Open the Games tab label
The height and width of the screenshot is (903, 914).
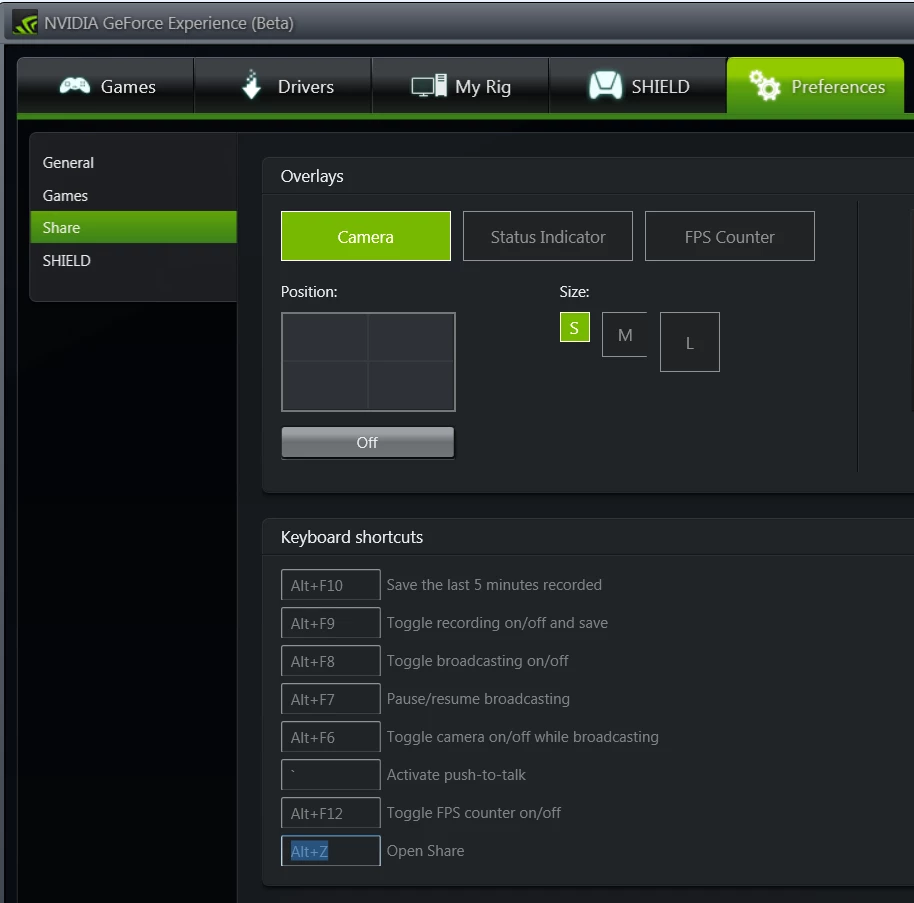[128, 87]
